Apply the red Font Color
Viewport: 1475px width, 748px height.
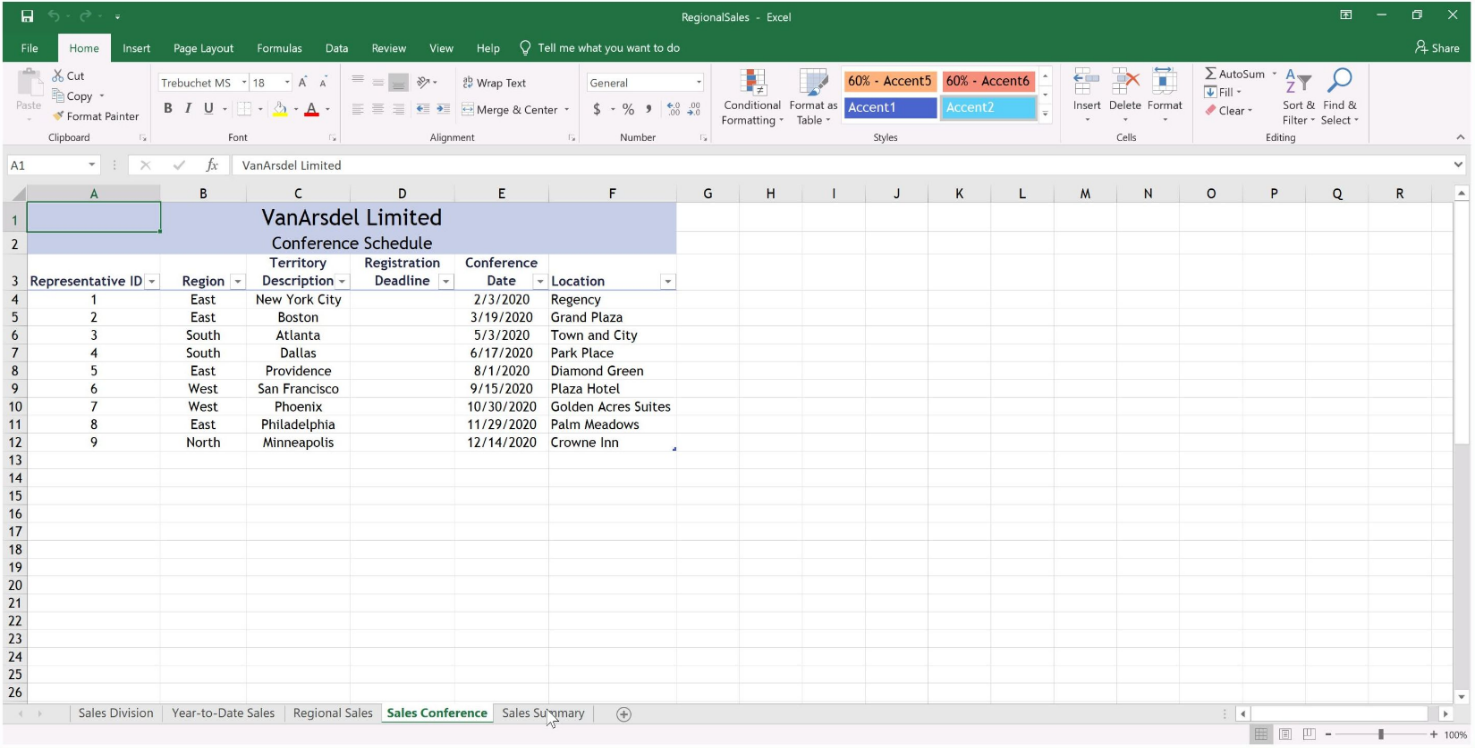coord(312,109)
